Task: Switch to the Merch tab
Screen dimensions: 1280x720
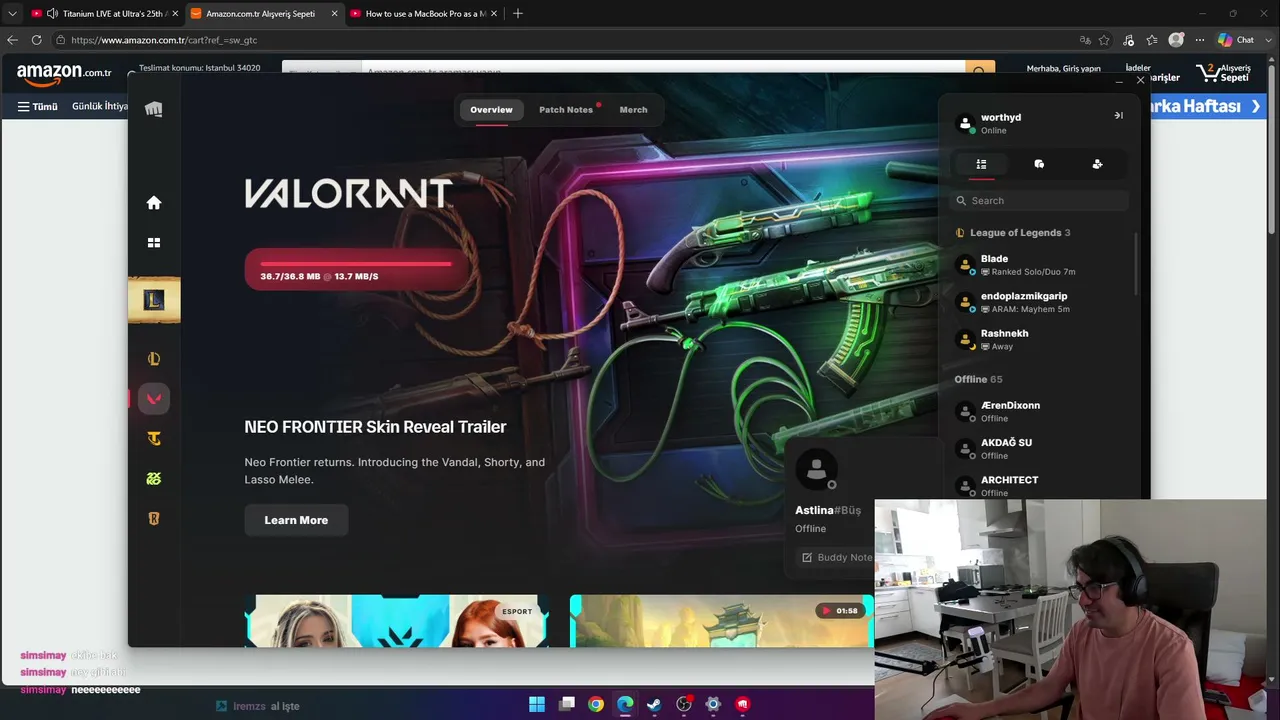Action: pos(633,110)
